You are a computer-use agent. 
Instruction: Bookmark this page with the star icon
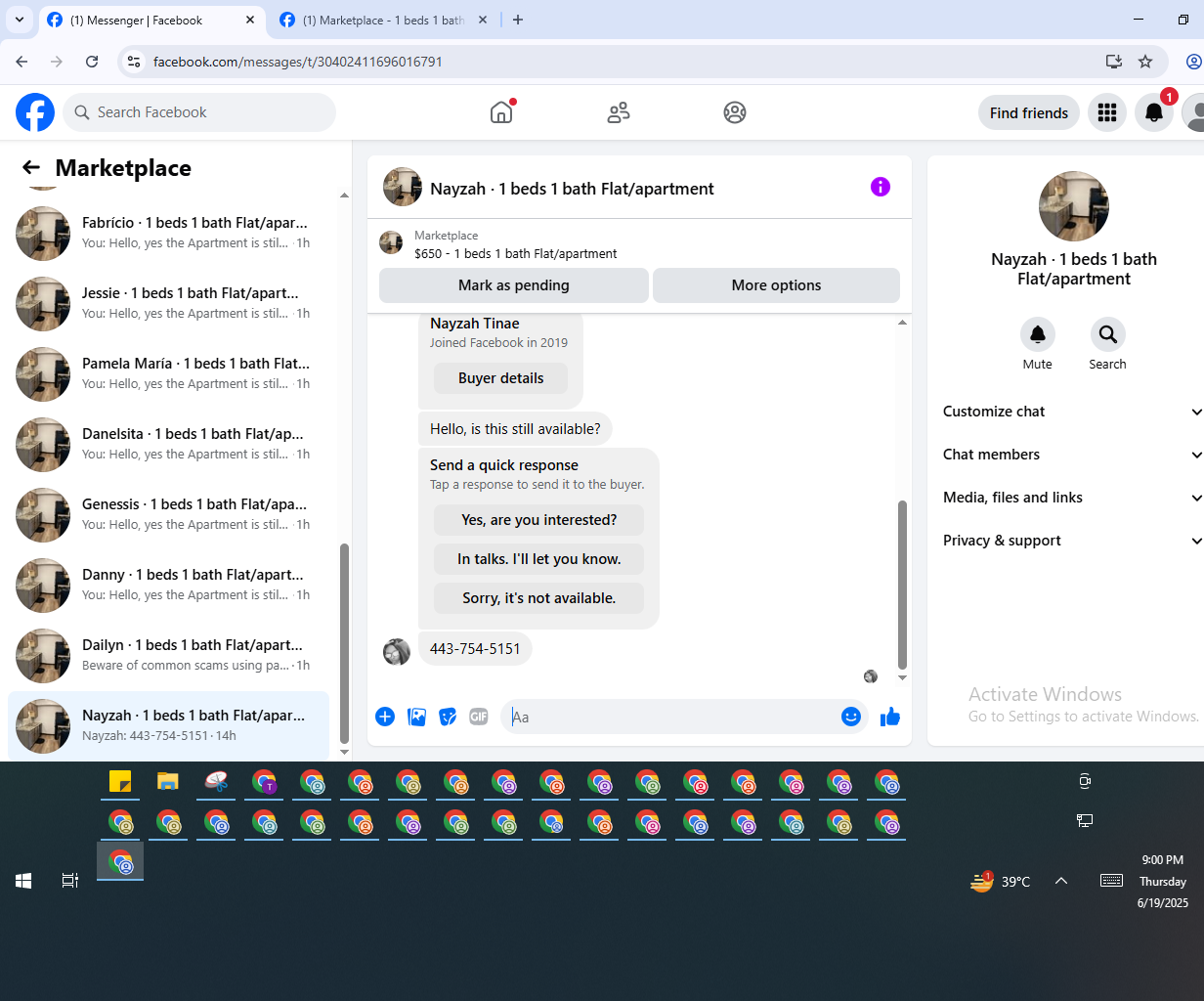1145,62
